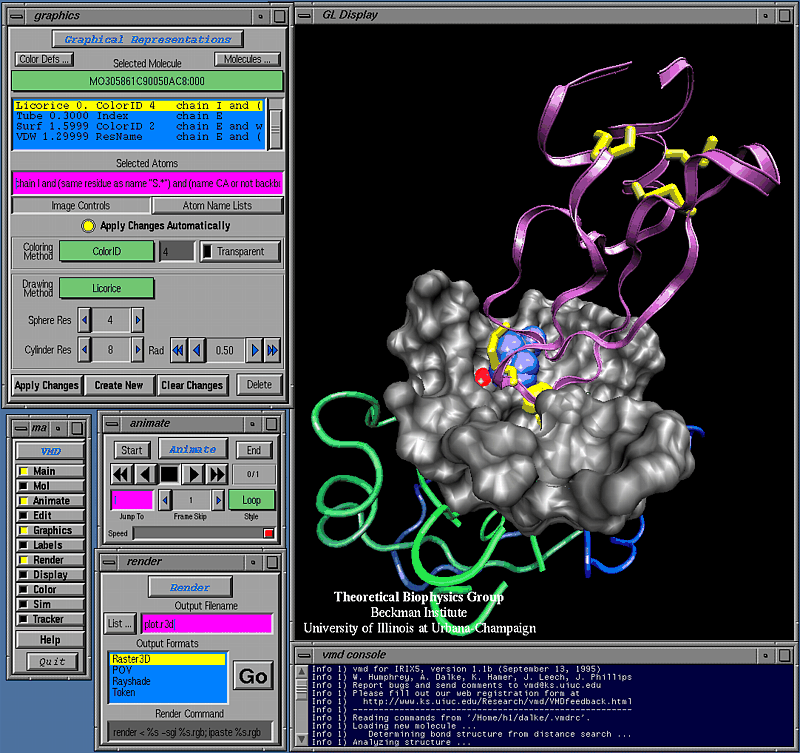The image size is (800, 753).
Task: Click the rewind-to-start double arrow in animate
Action: pos(122,474)
